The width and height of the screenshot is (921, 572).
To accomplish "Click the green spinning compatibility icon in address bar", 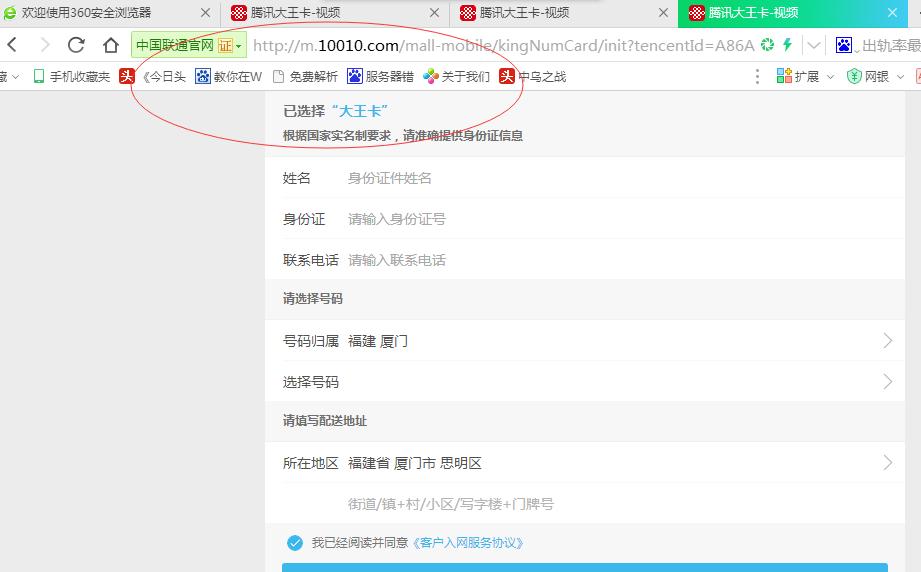I will coord(767,45).
